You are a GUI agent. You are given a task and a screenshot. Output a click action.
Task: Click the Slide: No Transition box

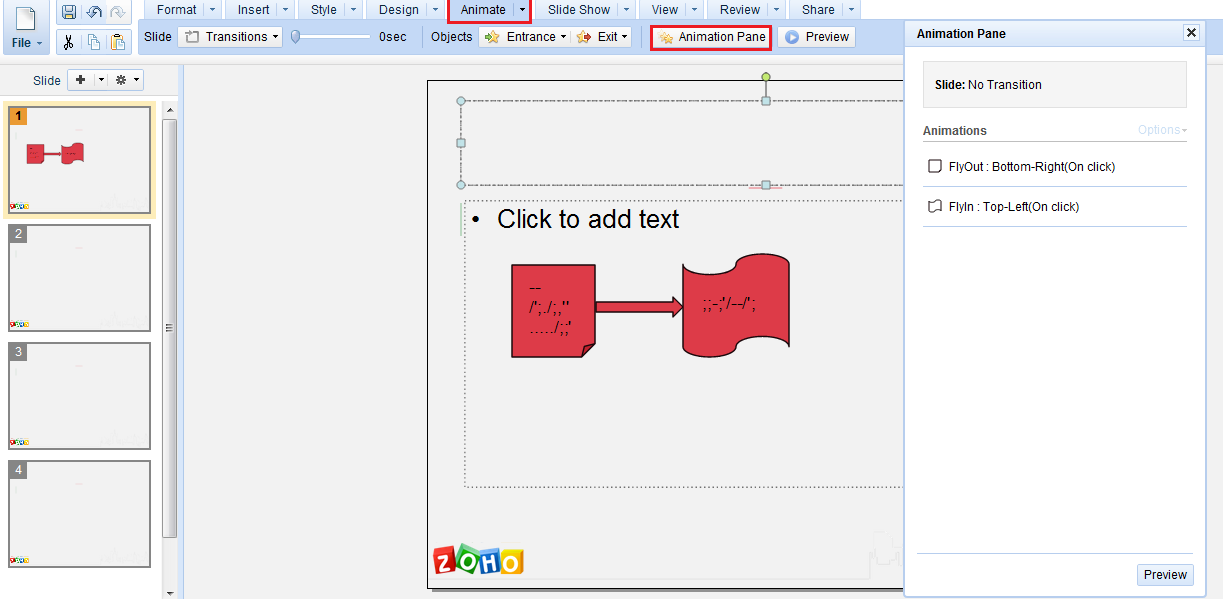[x=1055, y=85]
